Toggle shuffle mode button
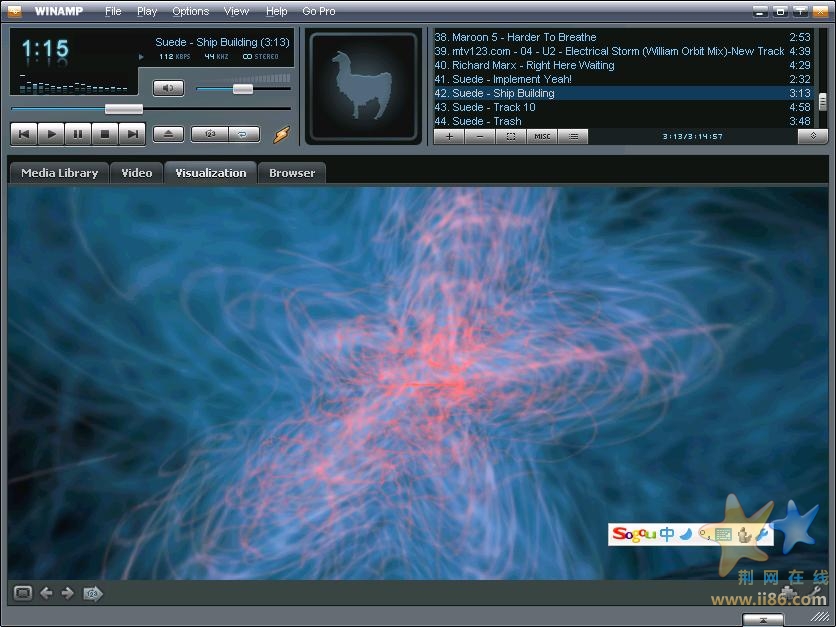Image resolution: width=836 pixels, height=627 pixels. pyautogui.click(x=210, y=133)
